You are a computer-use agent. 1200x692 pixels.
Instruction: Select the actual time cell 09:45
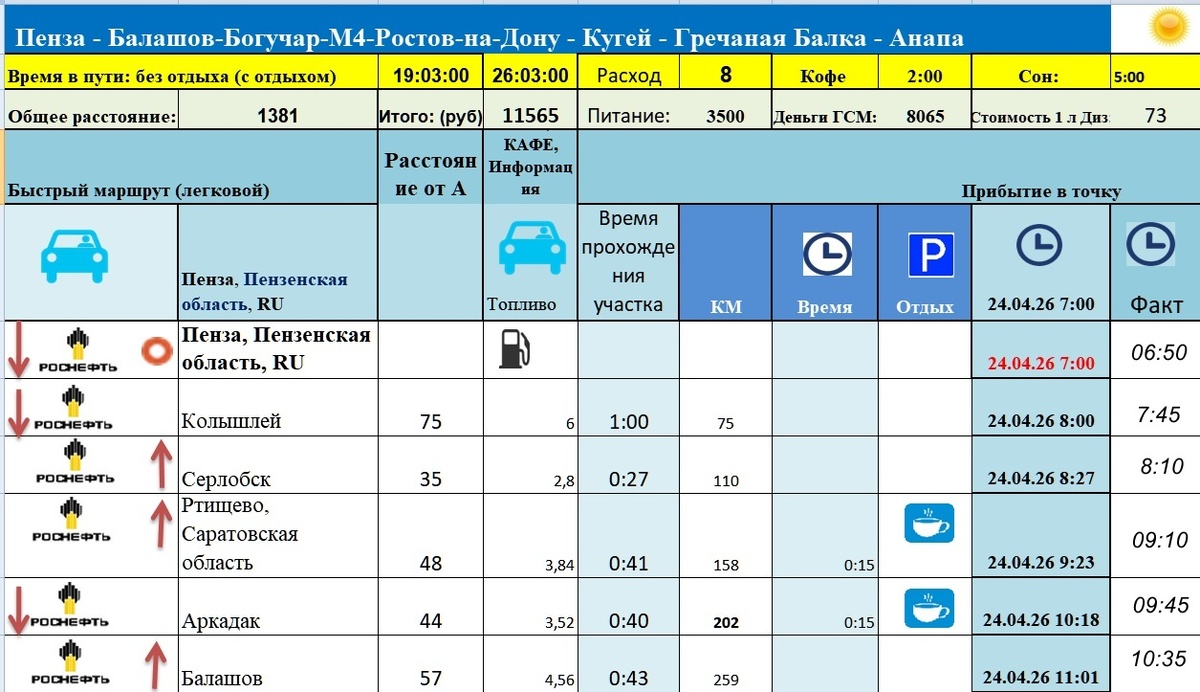tap(1154, 607)
